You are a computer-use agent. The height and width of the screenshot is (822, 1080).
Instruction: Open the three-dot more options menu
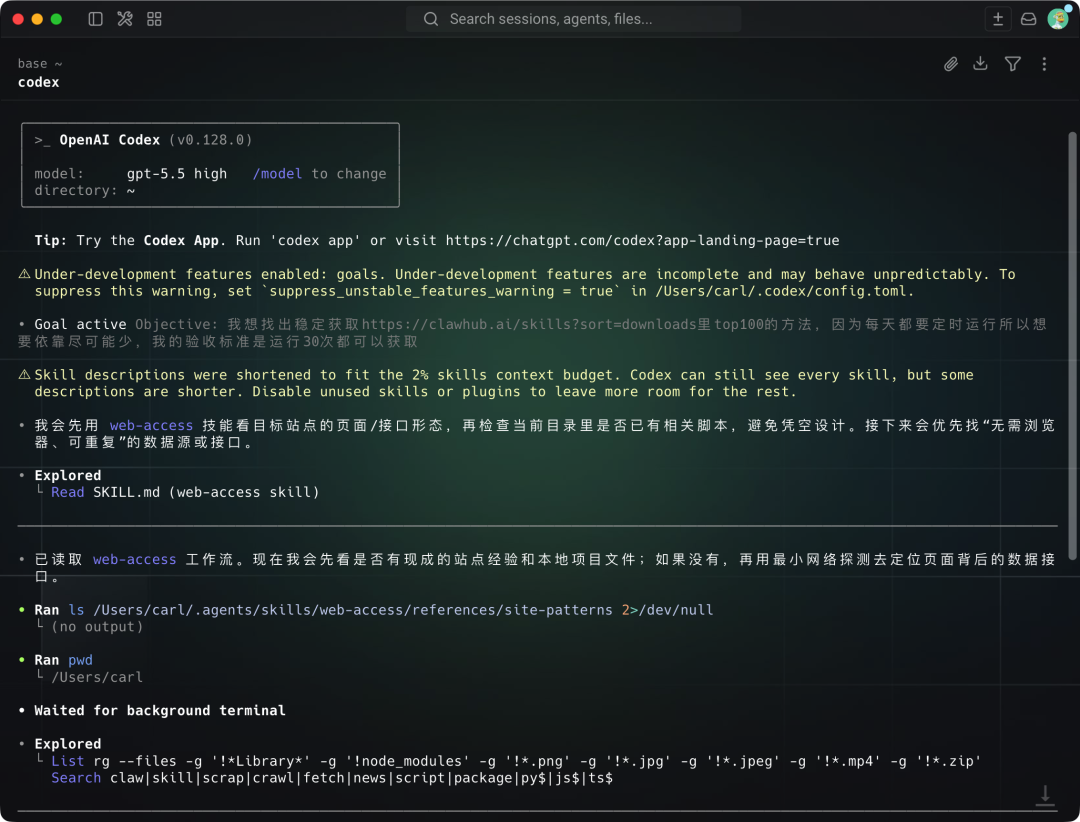(1044, 64)
